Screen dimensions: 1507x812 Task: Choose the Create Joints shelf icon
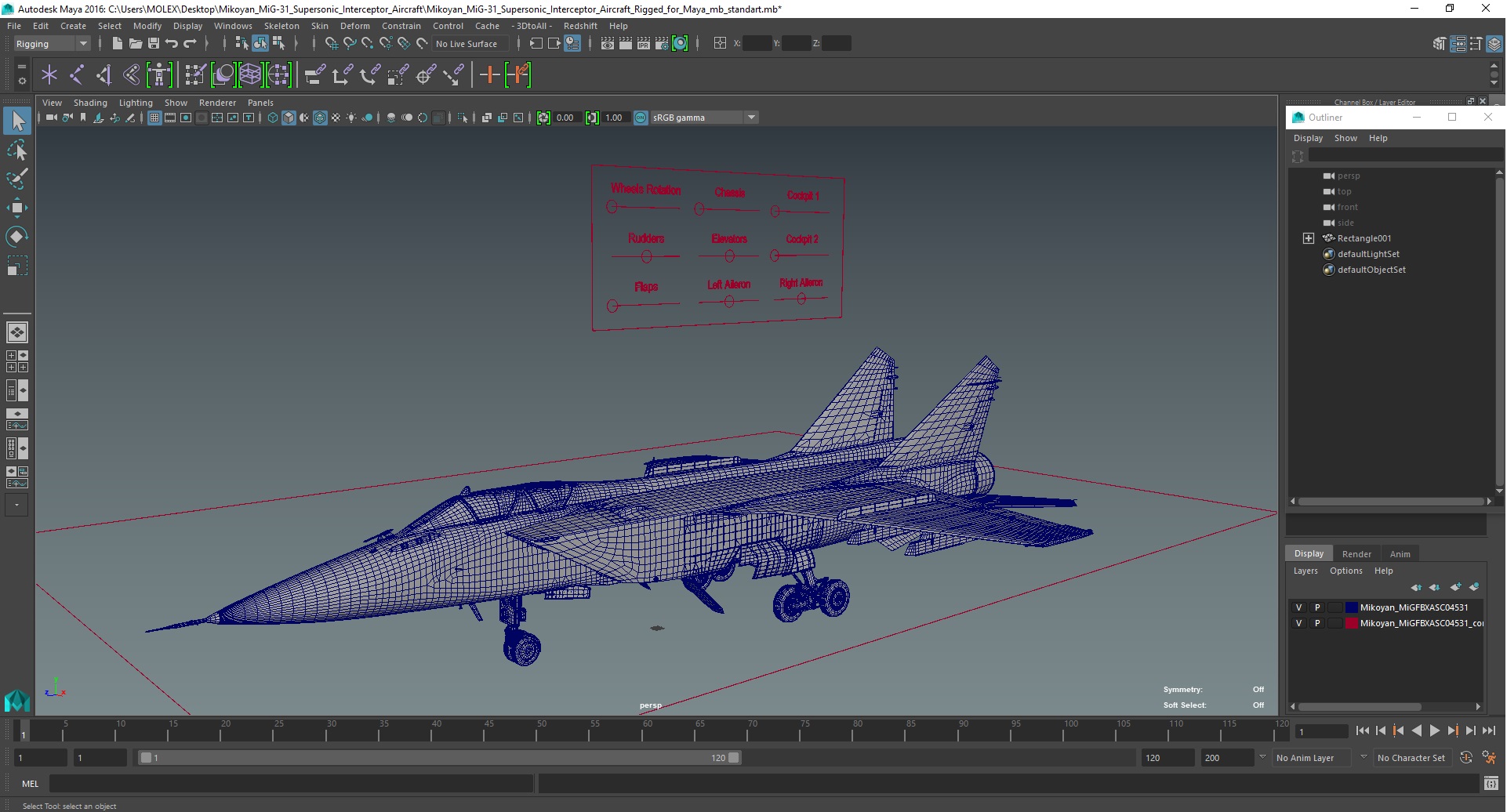77,75
